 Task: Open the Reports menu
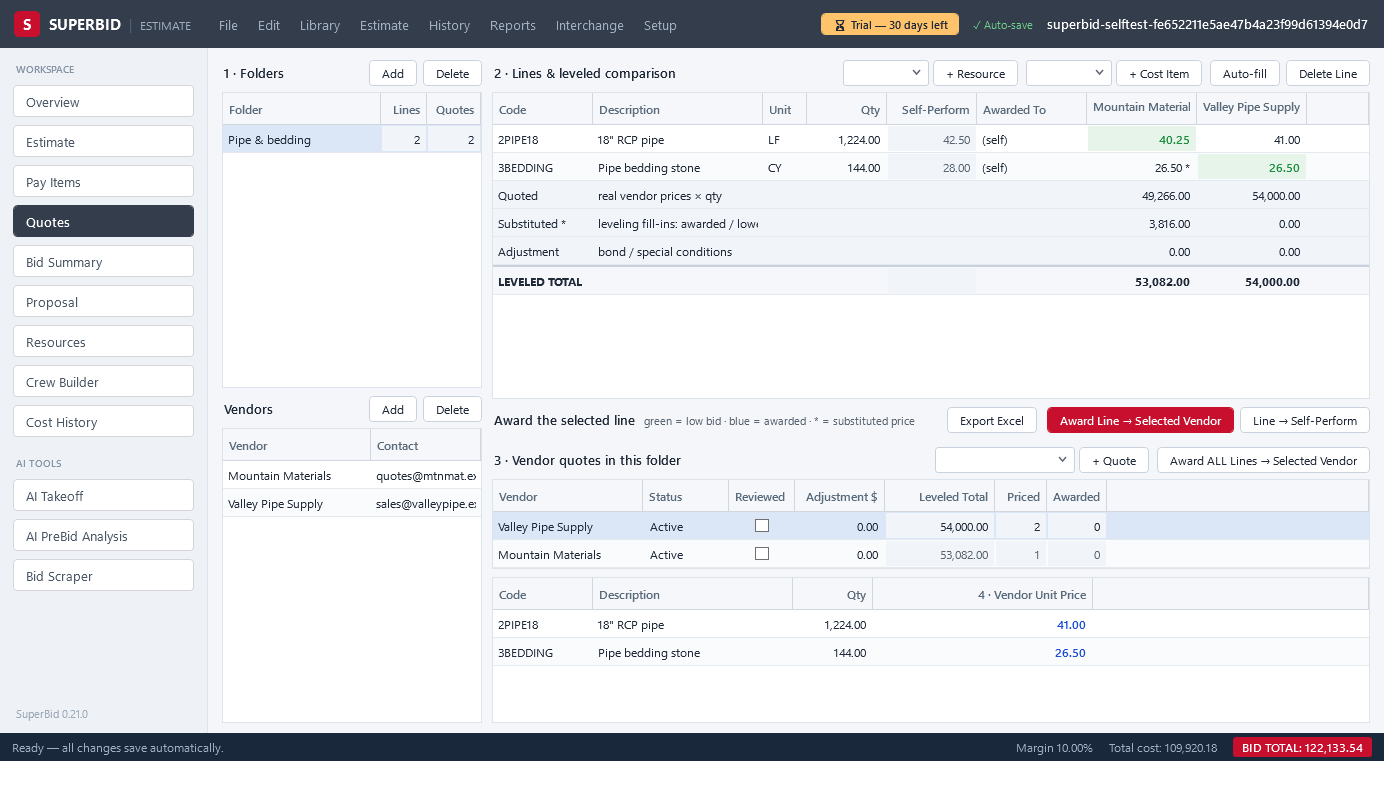[513, 25]
